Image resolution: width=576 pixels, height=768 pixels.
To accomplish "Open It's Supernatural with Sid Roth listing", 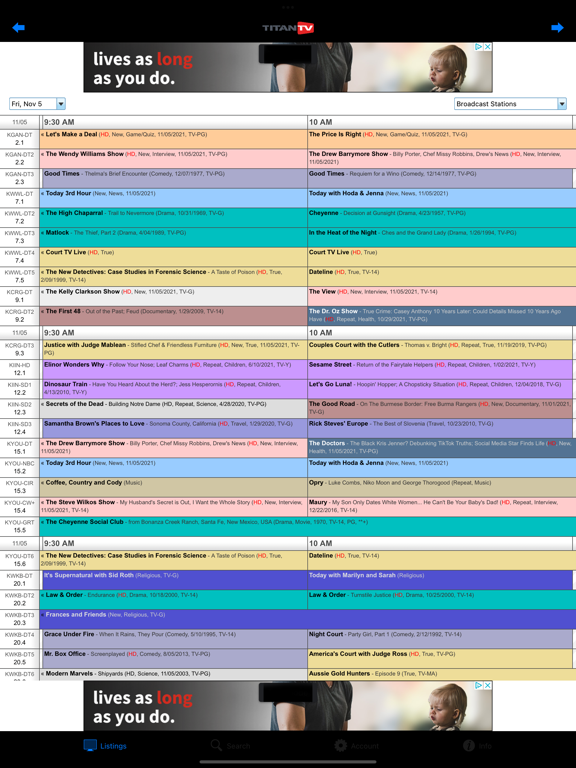I will pos(174,580).
